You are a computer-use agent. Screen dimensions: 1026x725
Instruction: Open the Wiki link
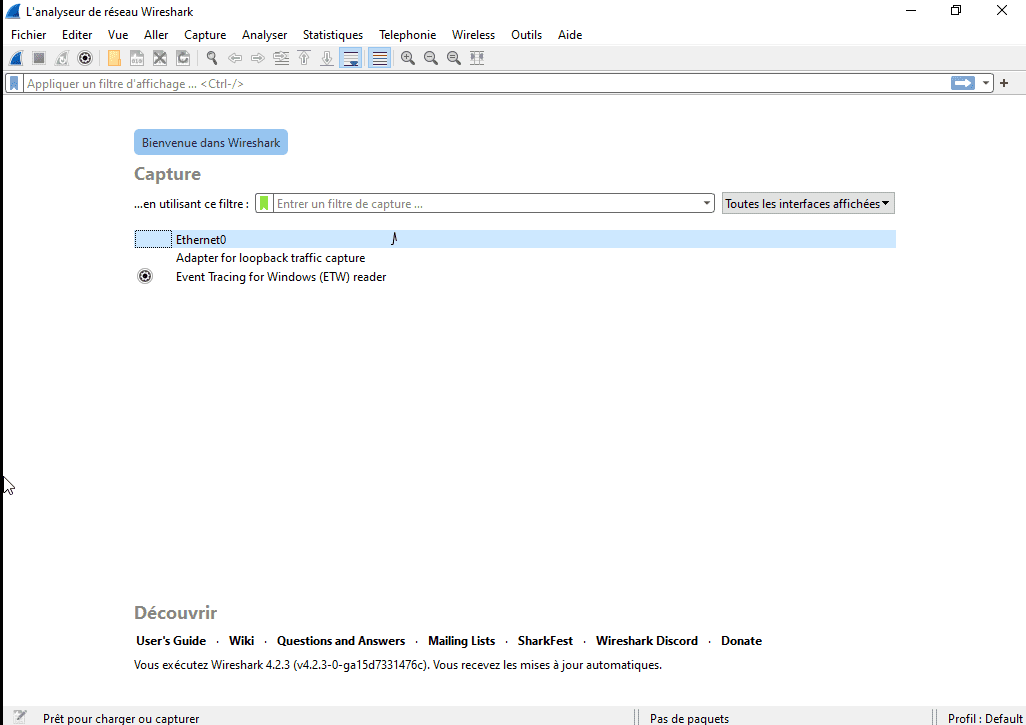tap(241, 641)
